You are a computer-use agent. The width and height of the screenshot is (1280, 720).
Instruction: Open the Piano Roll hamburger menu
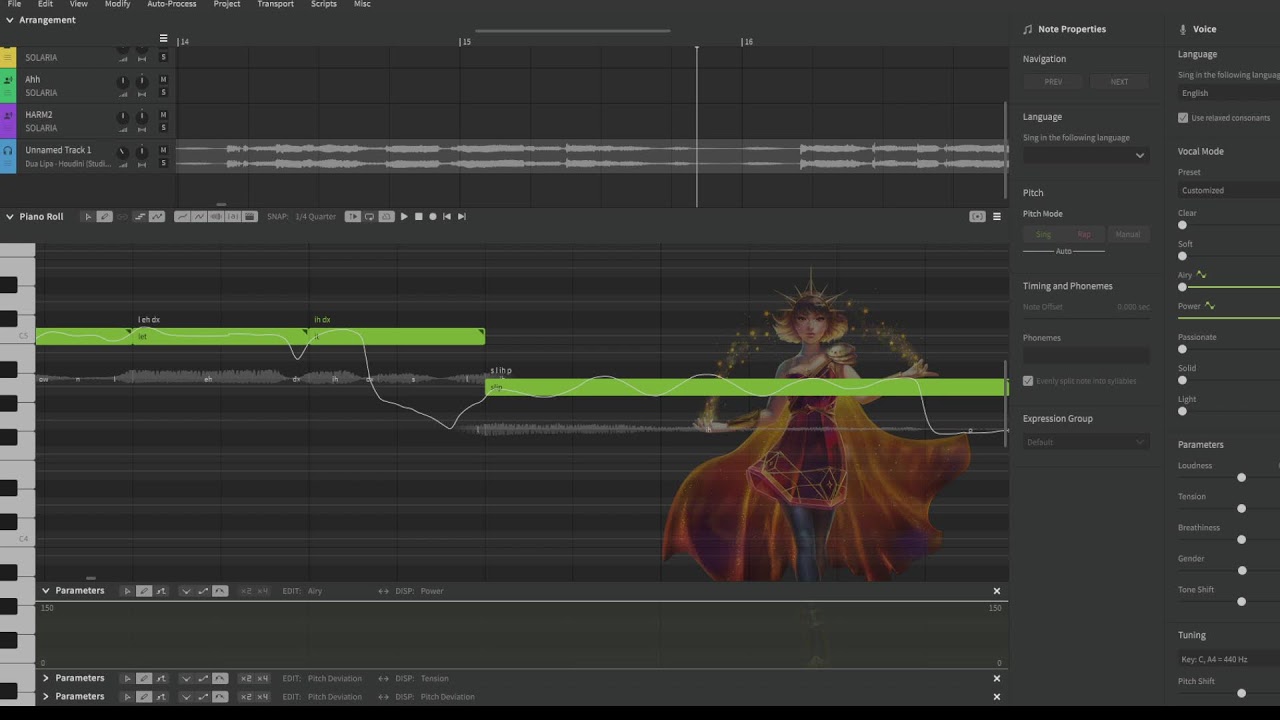(996, 216)
